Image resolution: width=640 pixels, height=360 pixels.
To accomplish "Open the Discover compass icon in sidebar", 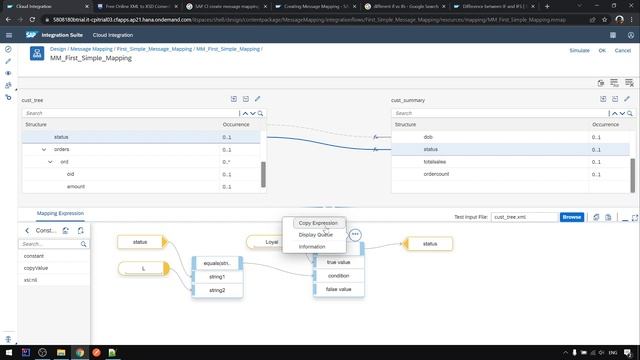I will tap(8, 49).
